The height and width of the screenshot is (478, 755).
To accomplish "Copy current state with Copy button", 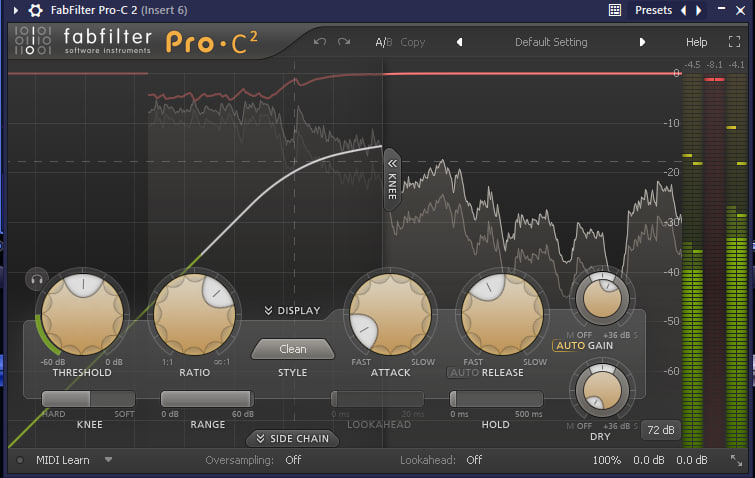I will (x=413, y=42).
